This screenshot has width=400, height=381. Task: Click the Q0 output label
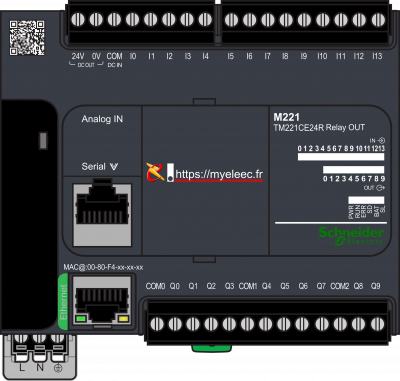point(175,286)
